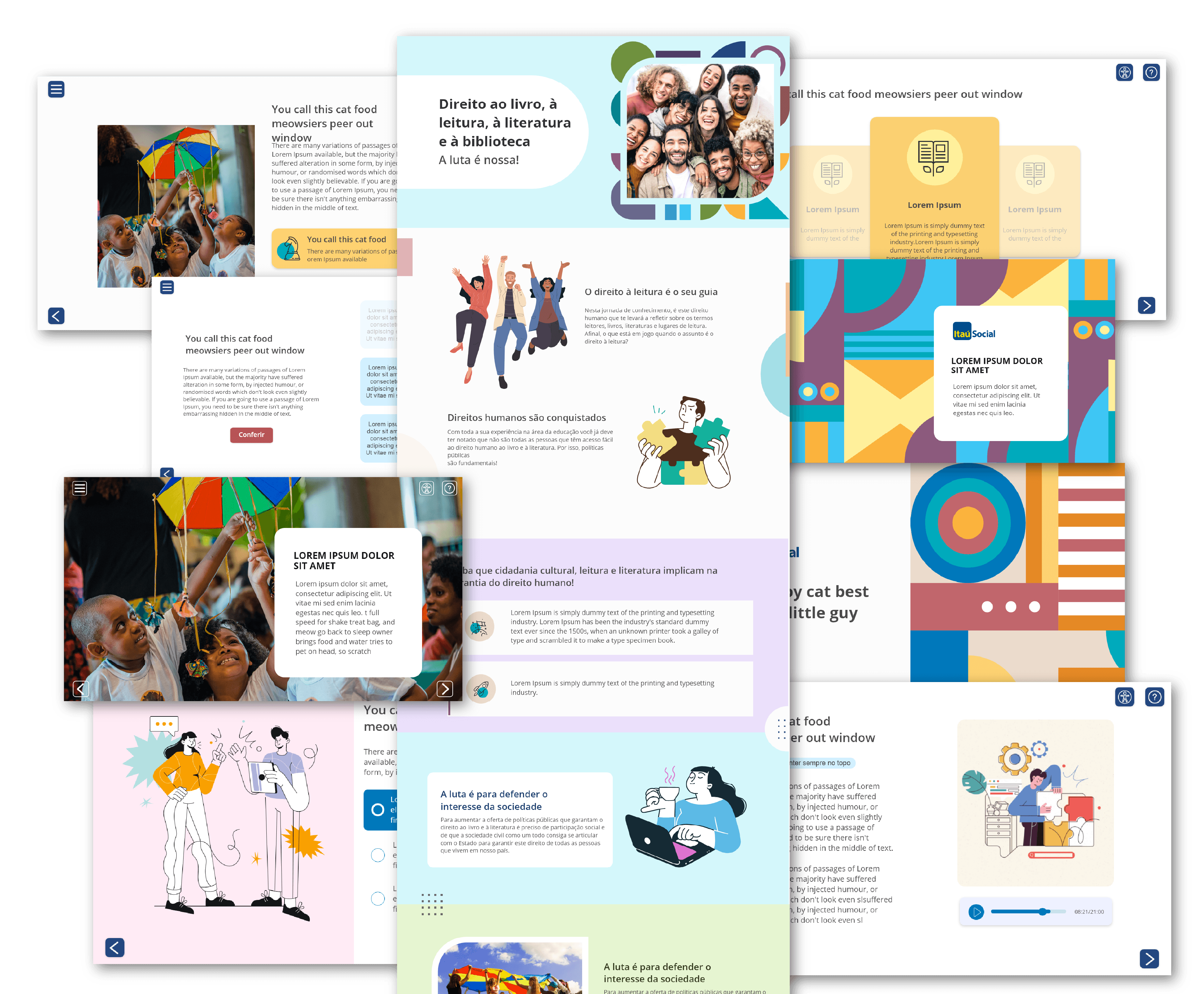Open accessibility icon on the full-photo umbrella slide
The image size is (1204, 994).
pyautogui.click(x=427, y=488)
